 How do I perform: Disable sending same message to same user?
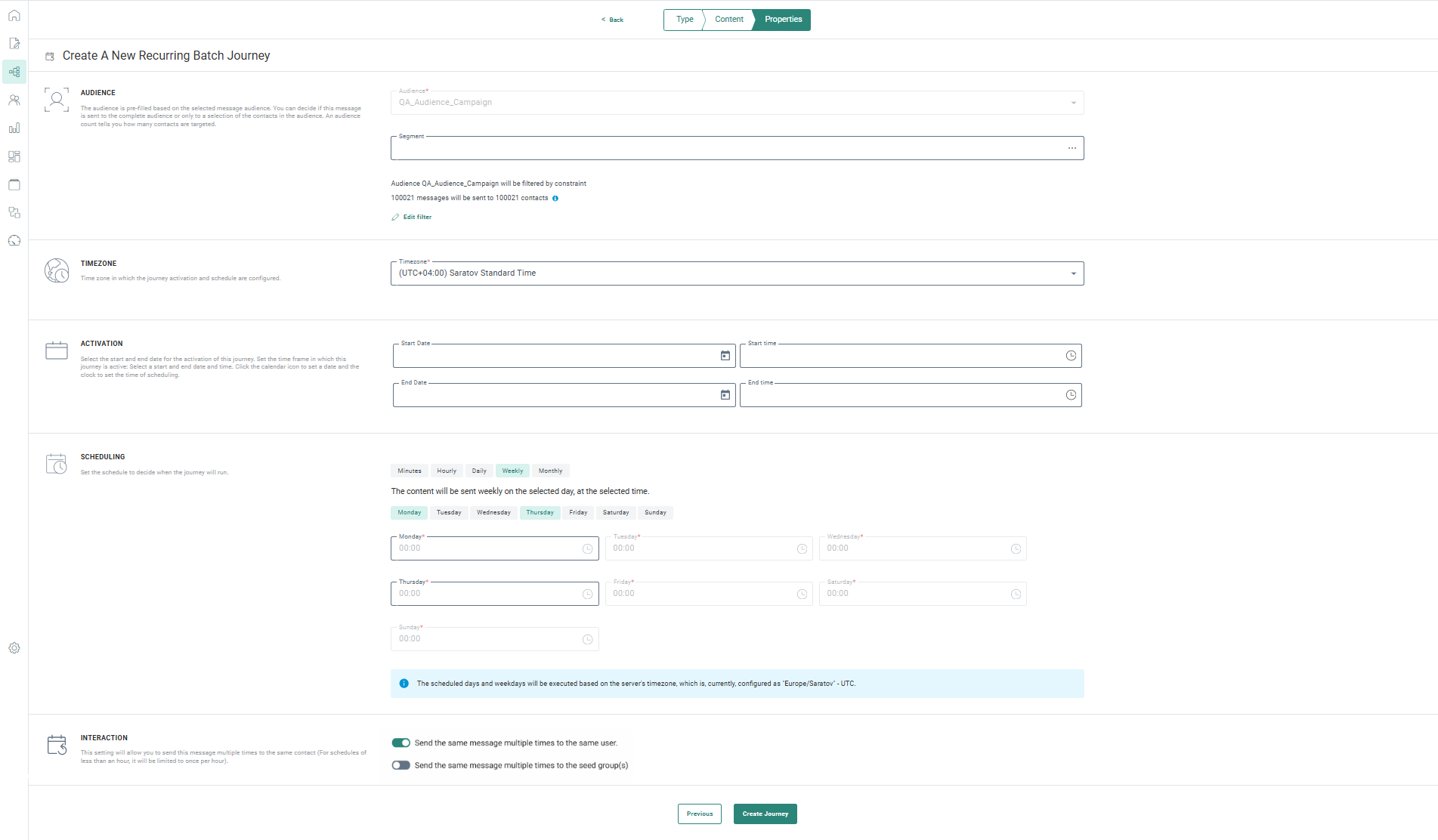point(400,743)
